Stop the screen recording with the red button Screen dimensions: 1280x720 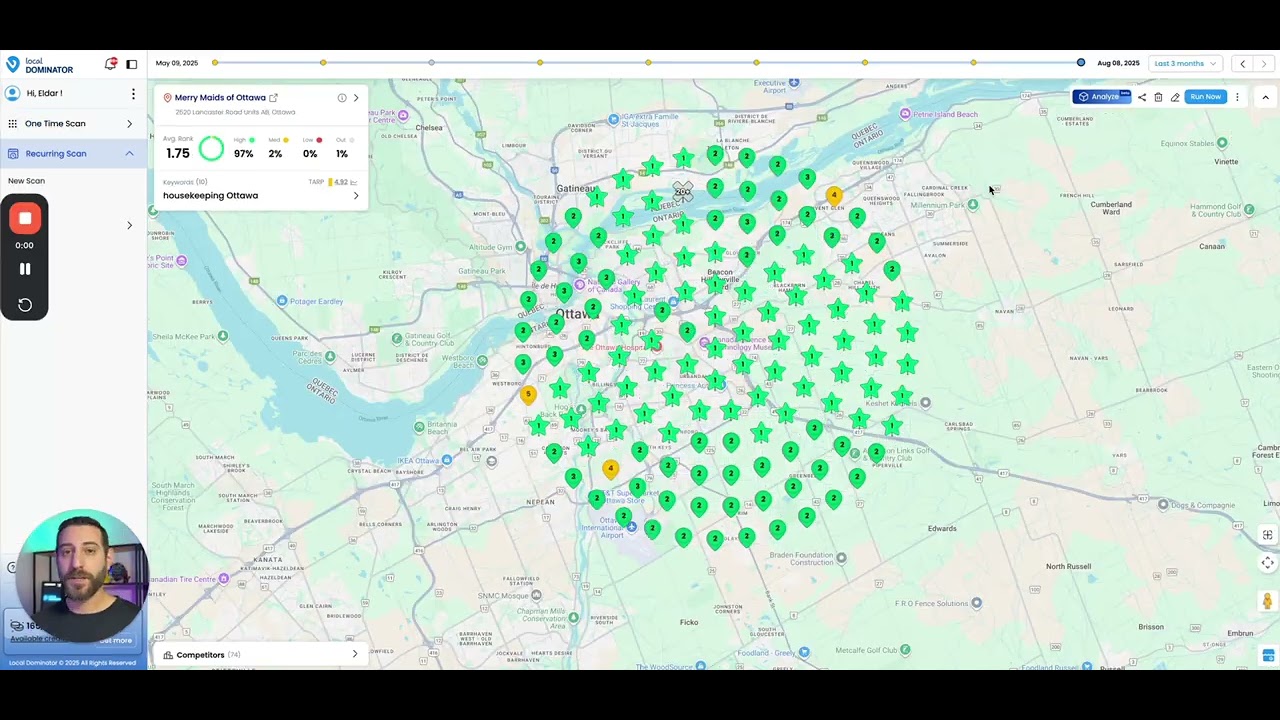pyautogui.click(x=25, y=218)
